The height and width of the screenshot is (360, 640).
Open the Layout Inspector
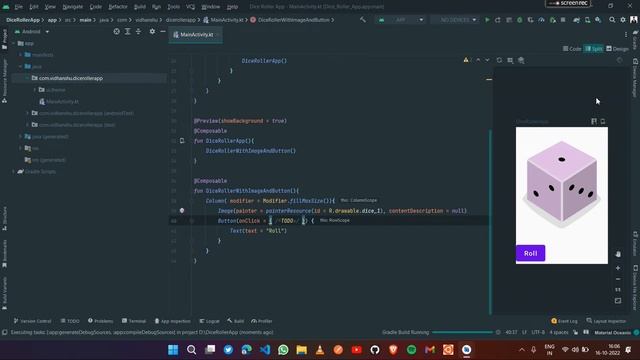pos(606,321)
